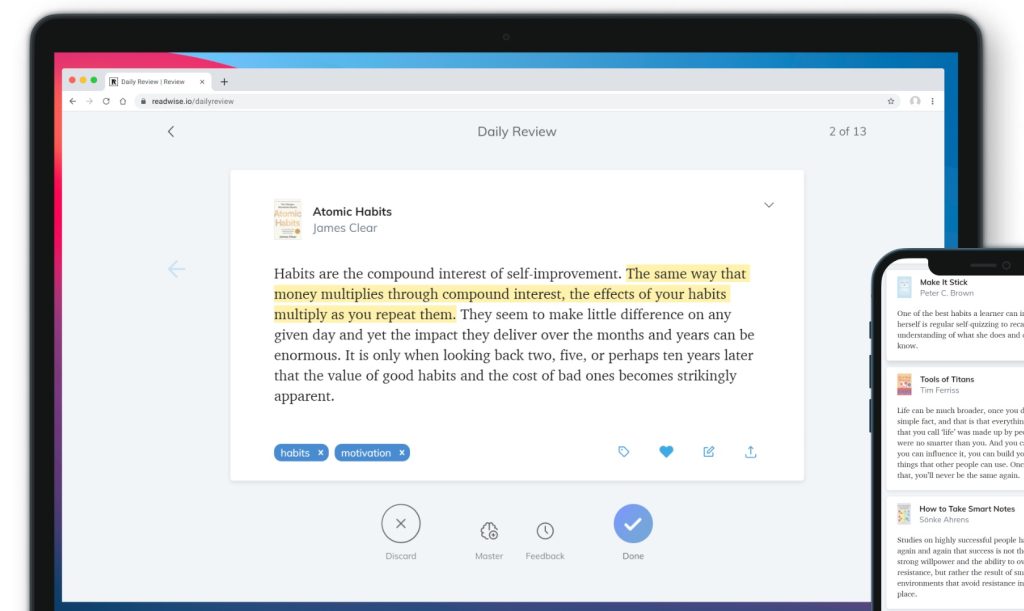Click the Discard highlight button
The height and width of the screenshot is (611, 1024).
point(400,524)
